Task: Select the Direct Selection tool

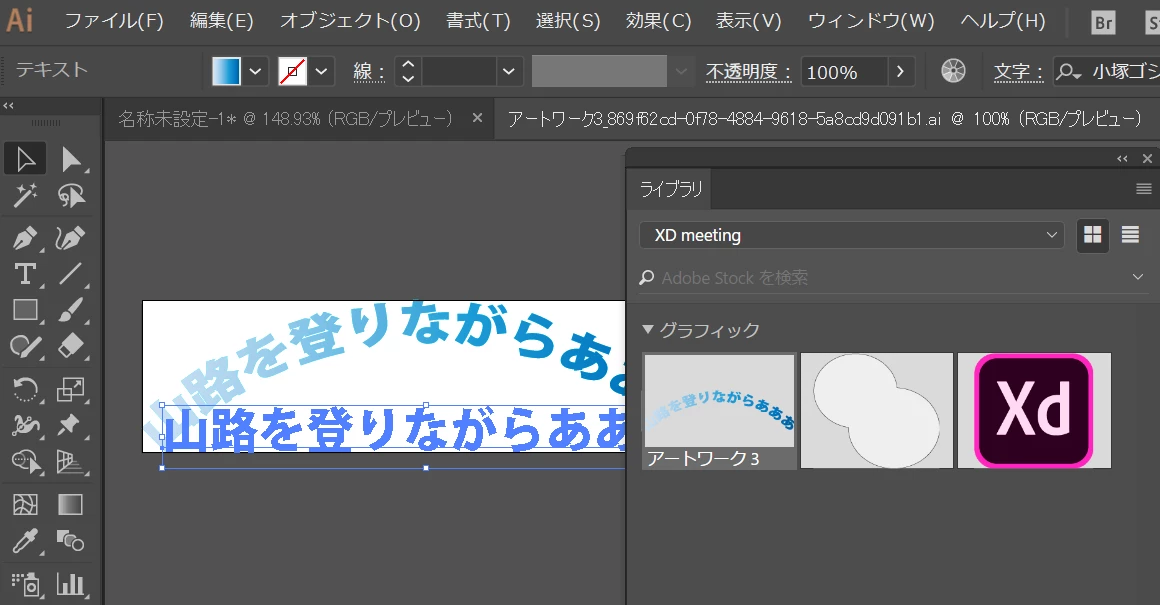Action: [71, 159]
